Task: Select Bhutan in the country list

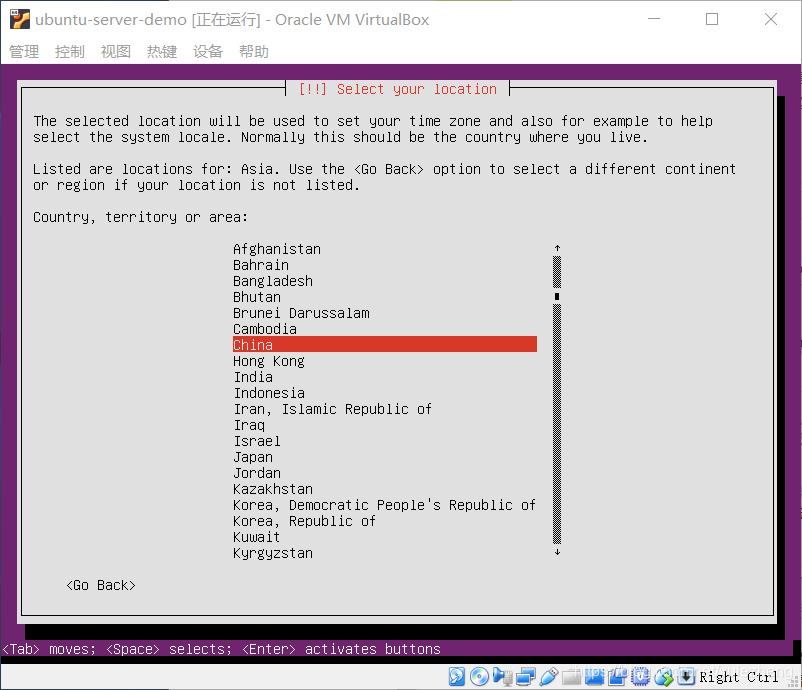Action: click(257, 297)
